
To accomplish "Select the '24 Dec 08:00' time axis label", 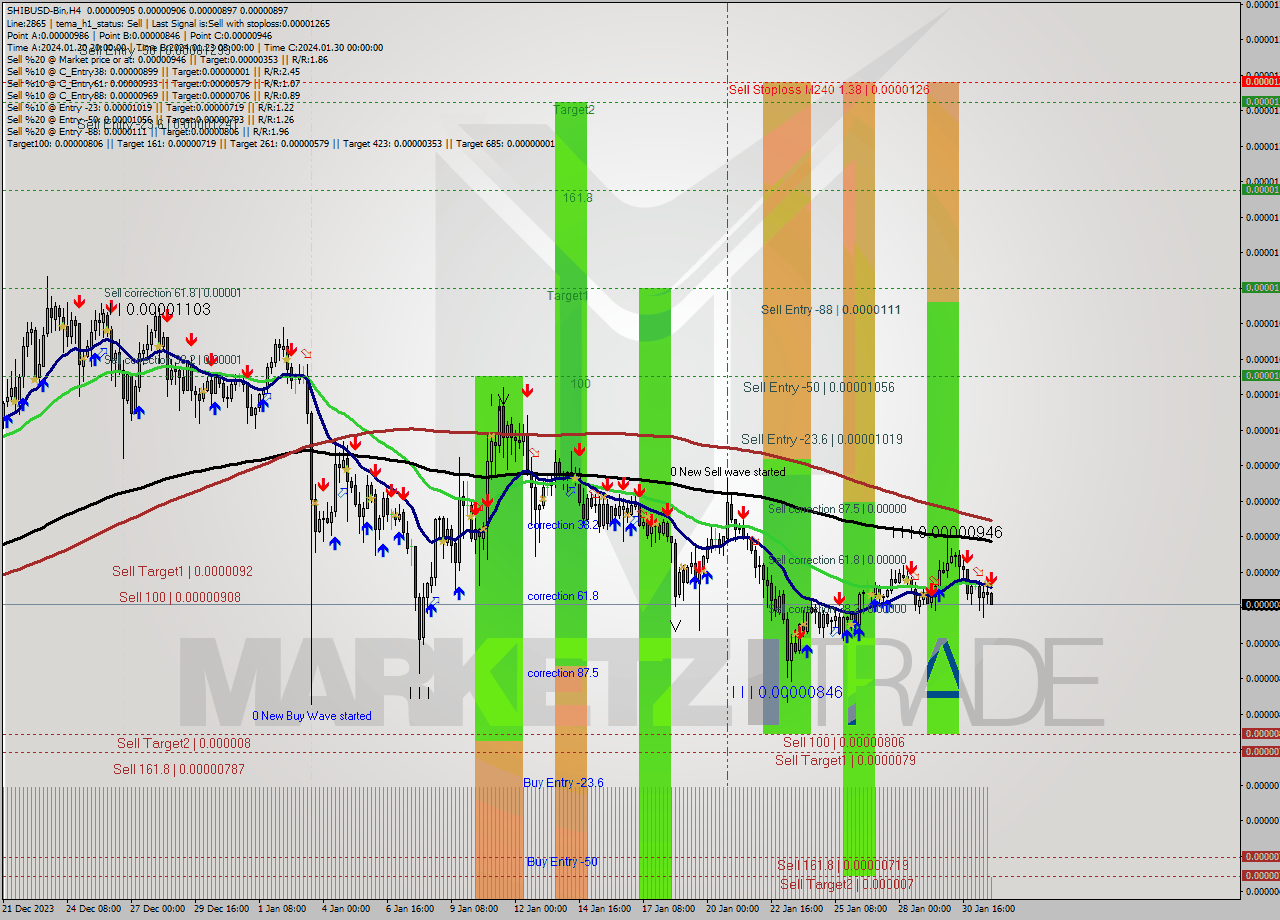I will click(94, 909).
